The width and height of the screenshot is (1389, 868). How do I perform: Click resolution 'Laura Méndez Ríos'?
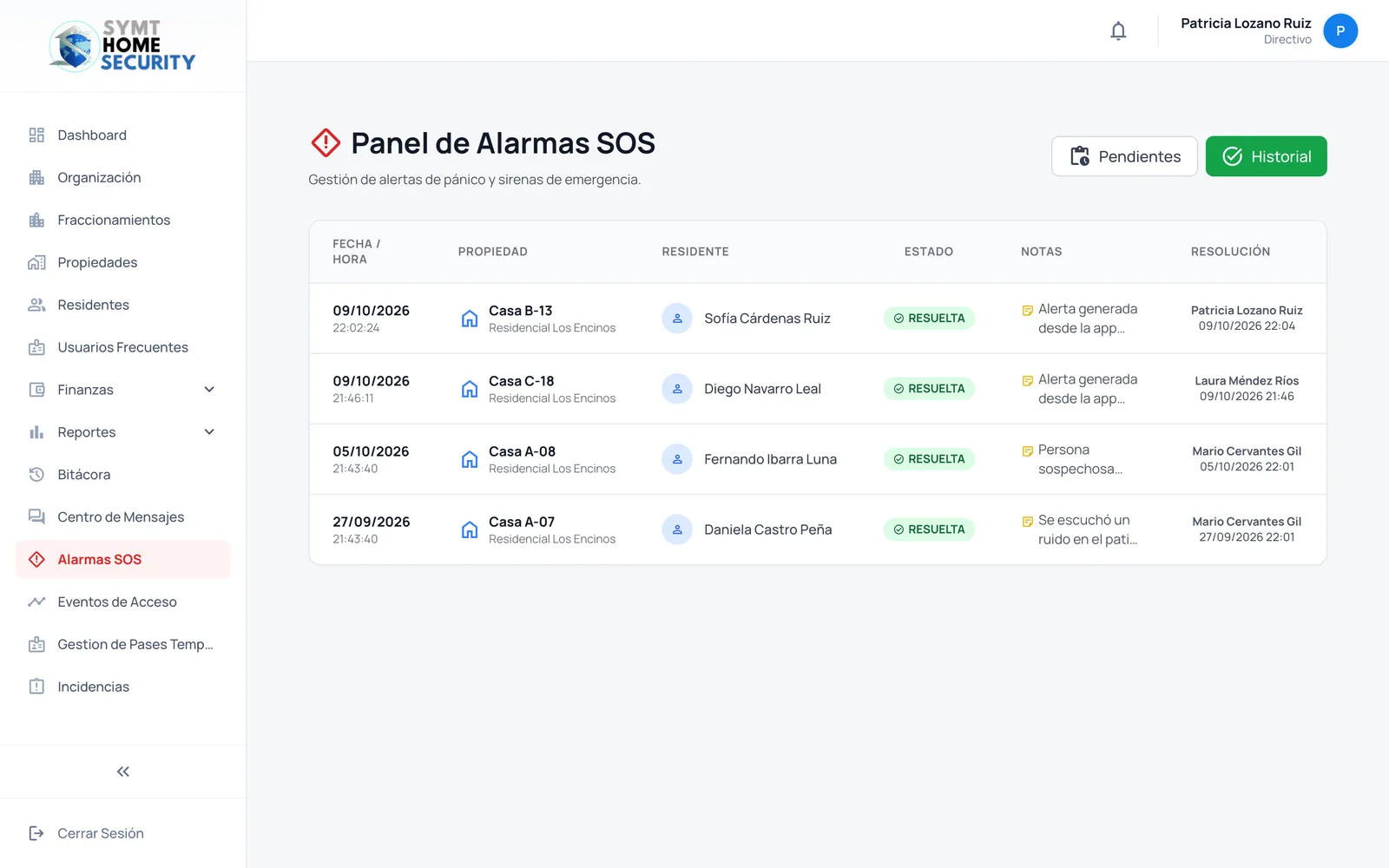click(x=1247, y=381)
